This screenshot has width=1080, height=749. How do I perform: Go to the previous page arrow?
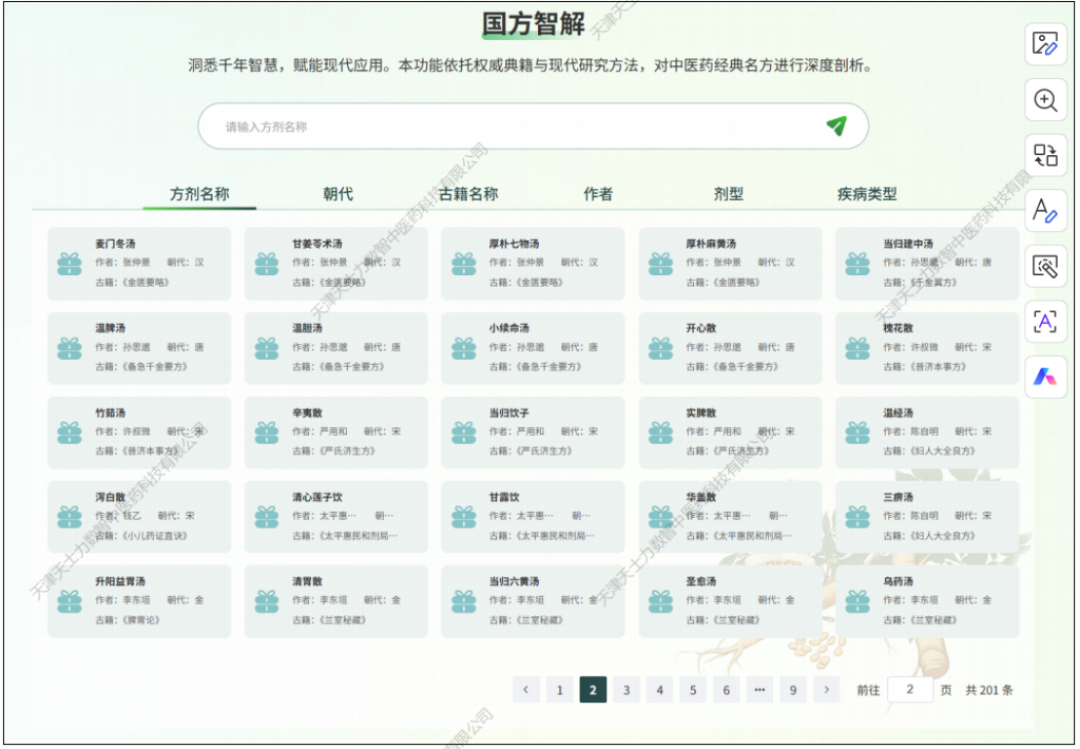(526, 690)
